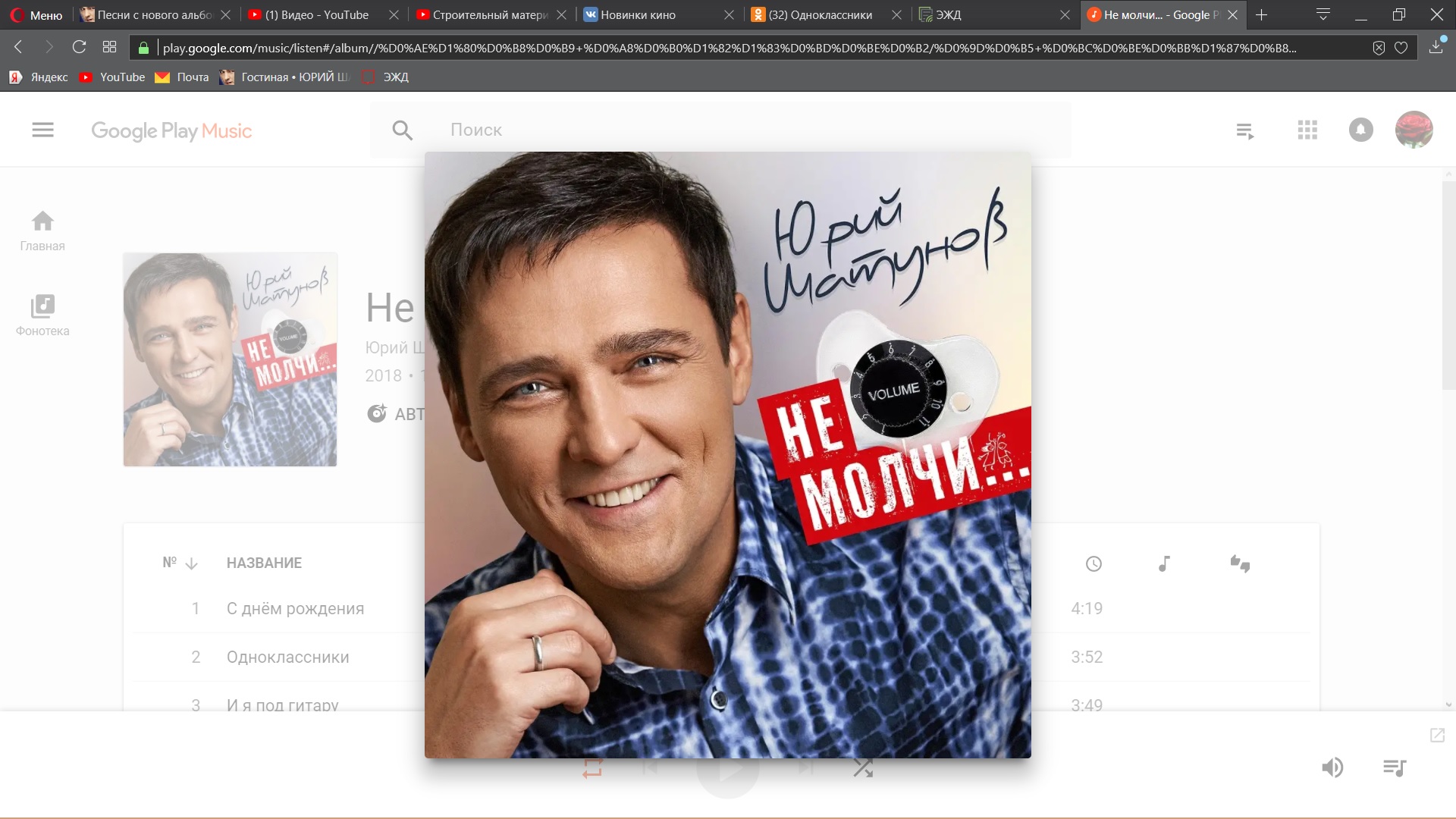
Task: Sort tracks by number arrow
Action: pos(191,563)
